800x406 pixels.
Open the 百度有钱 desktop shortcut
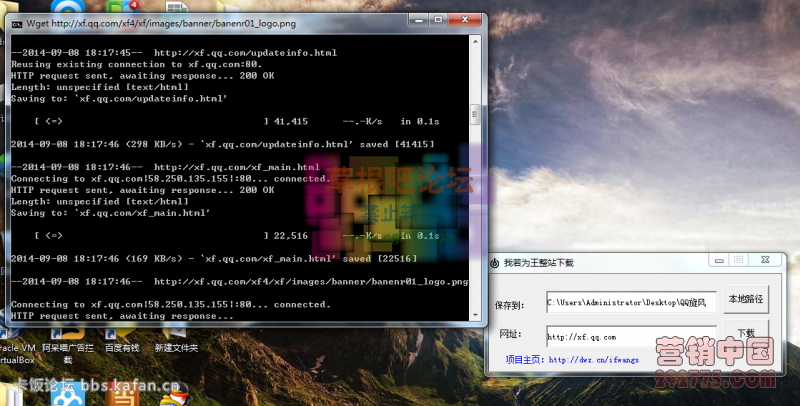tap(122, 347)
